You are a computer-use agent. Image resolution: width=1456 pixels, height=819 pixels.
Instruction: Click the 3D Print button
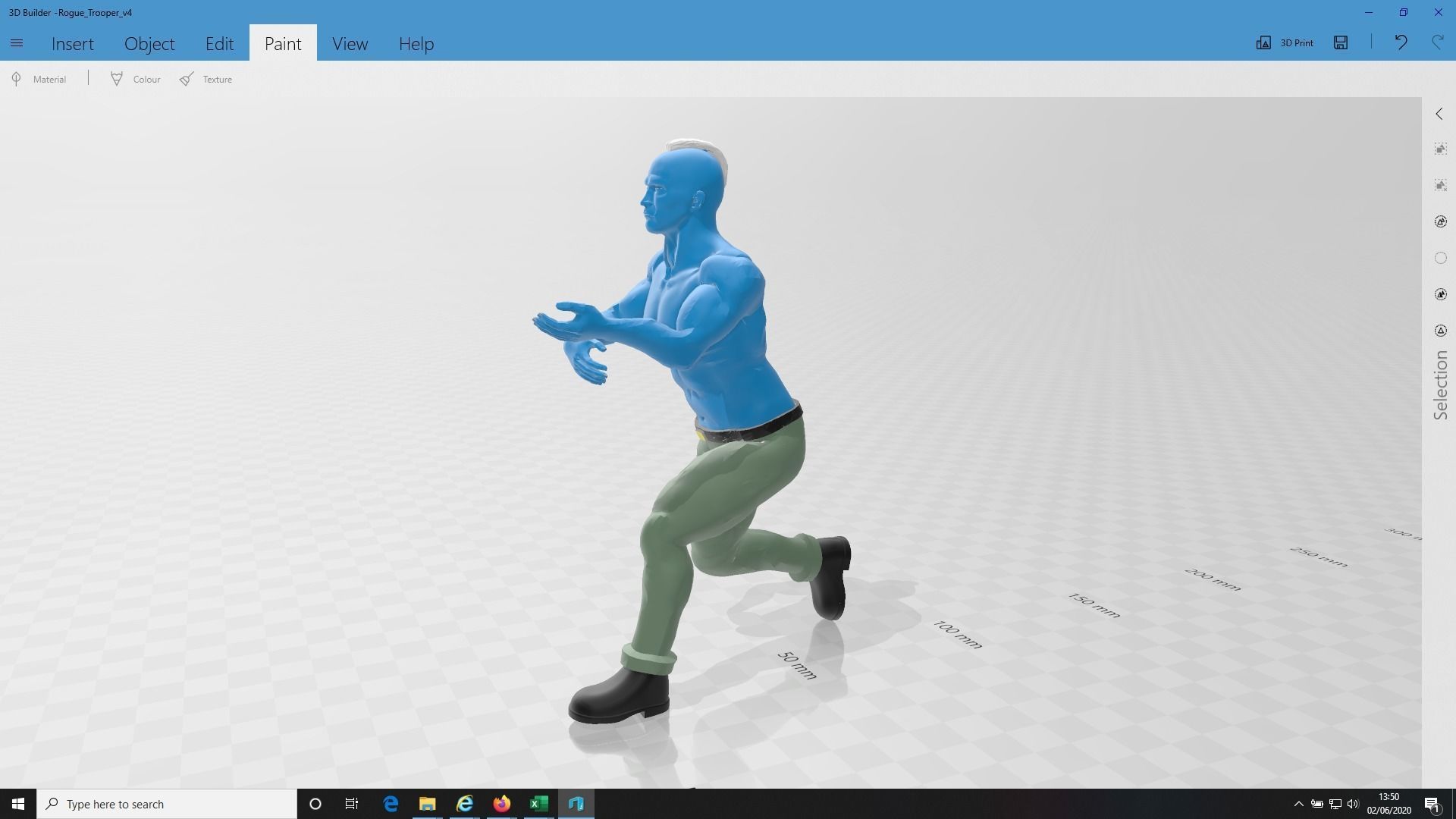pos(1285,42)
